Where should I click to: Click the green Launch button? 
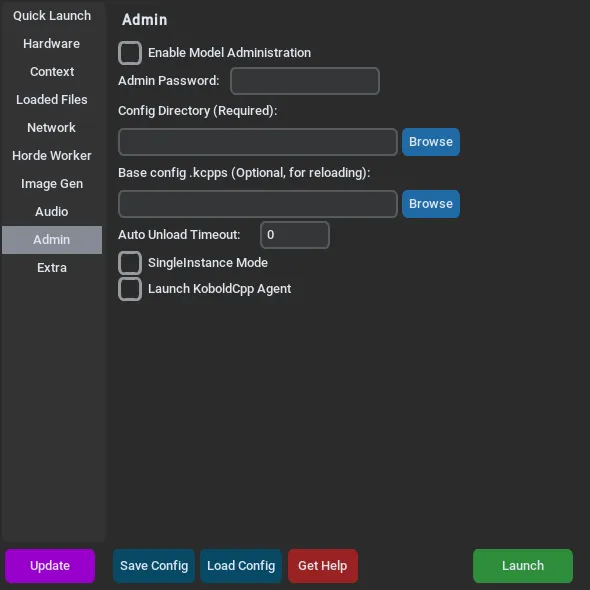click(x=523, y=566)
